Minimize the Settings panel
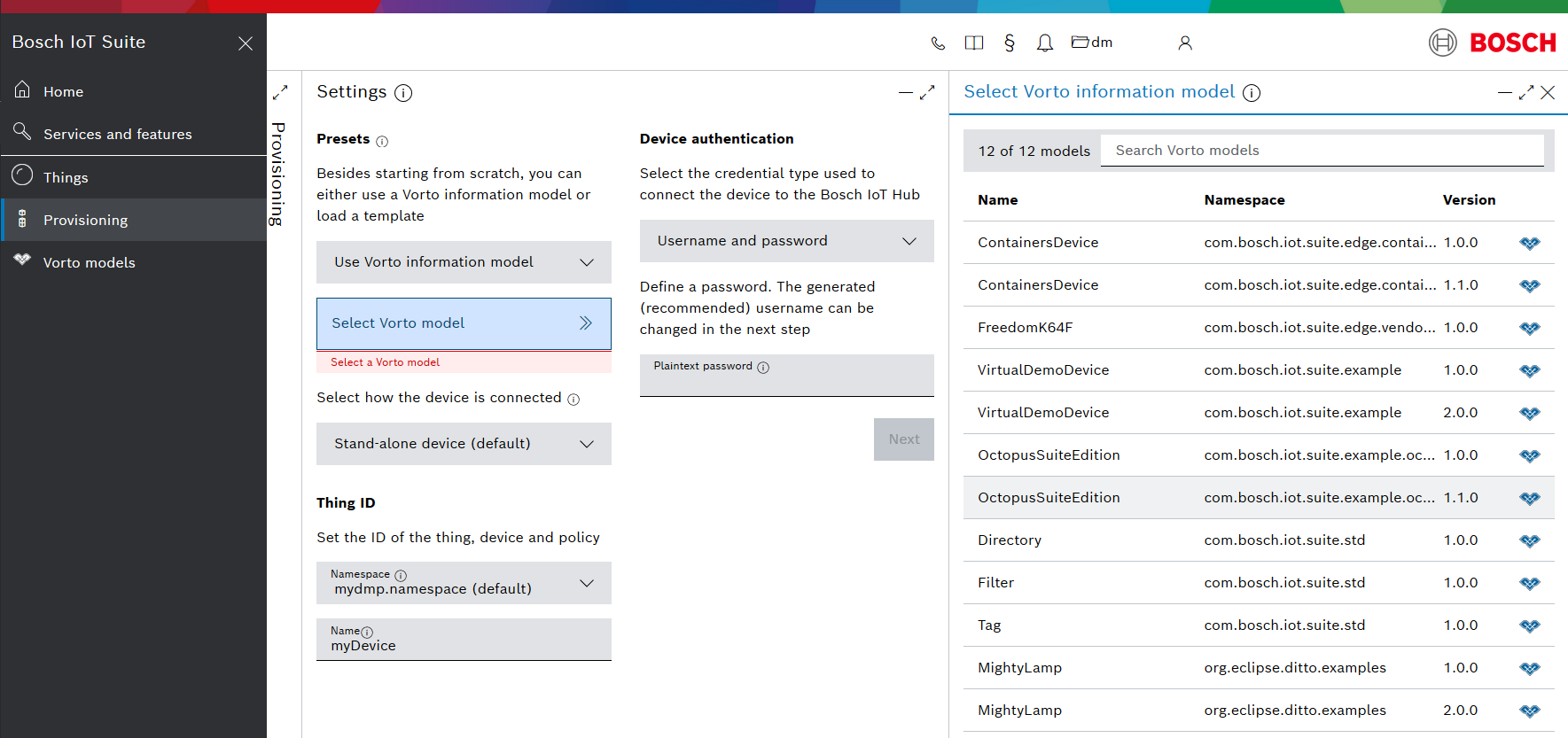Viewport: 1568px width, 738px height. [905, 92]
